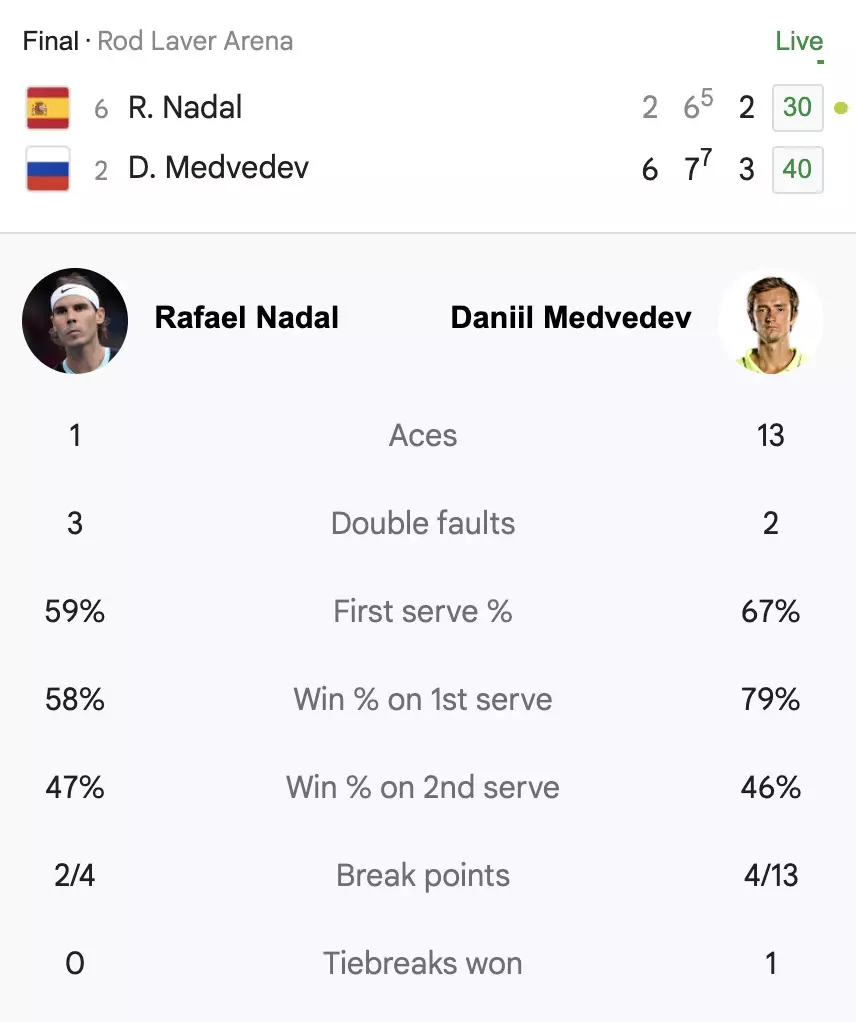Screen dimensions: 856x1022
Task: Open the D. Medvedev scoreboard name
Action: coord(218,168)
